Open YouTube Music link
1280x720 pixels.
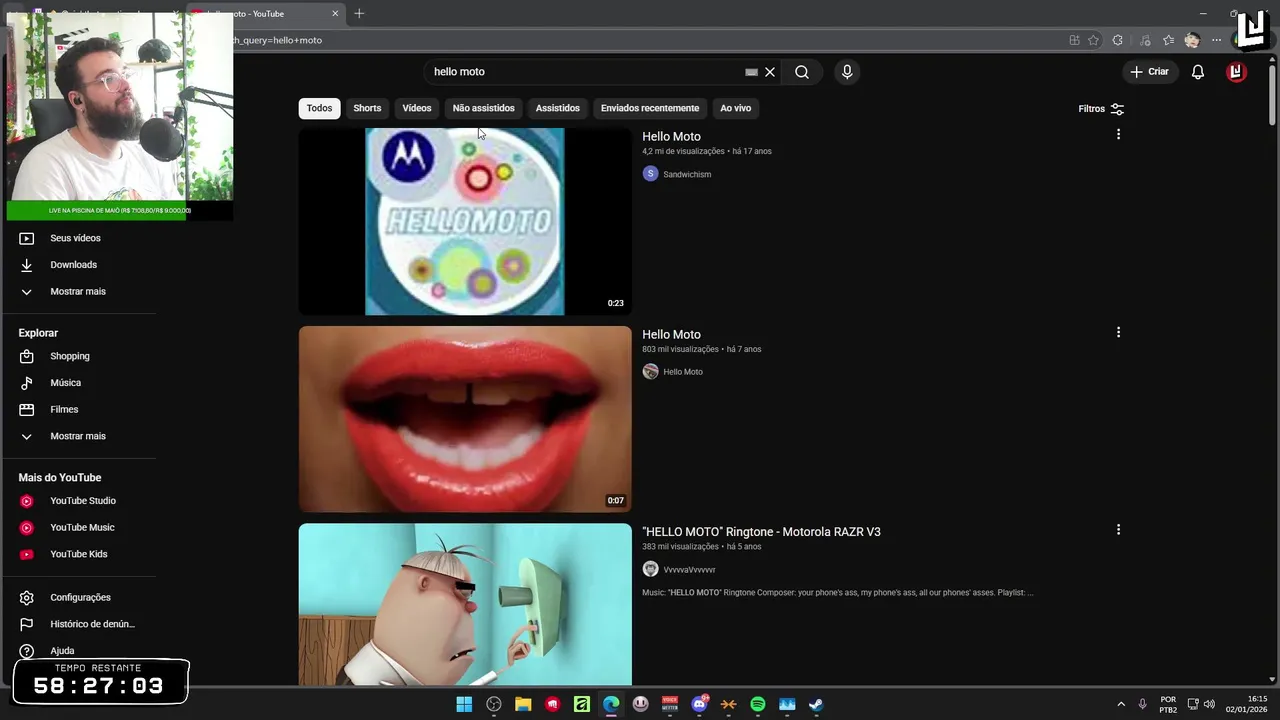pos(80,528)
